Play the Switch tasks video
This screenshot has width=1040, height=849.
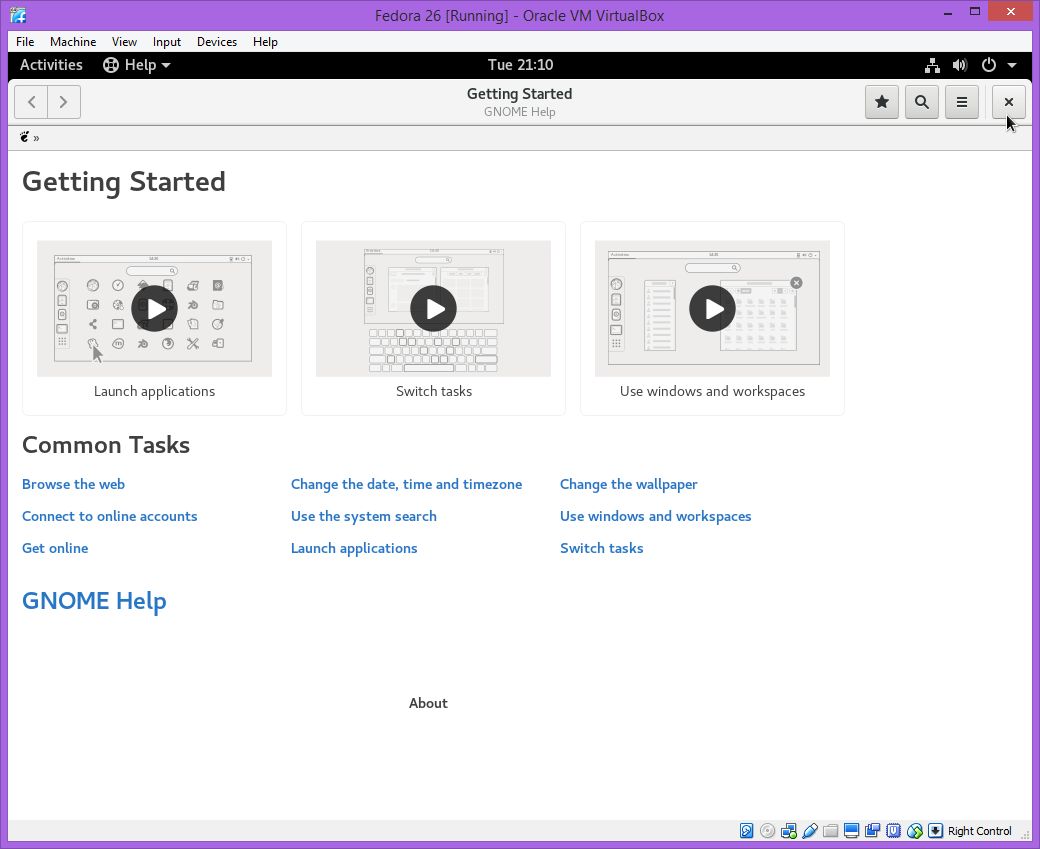[433, 308]
